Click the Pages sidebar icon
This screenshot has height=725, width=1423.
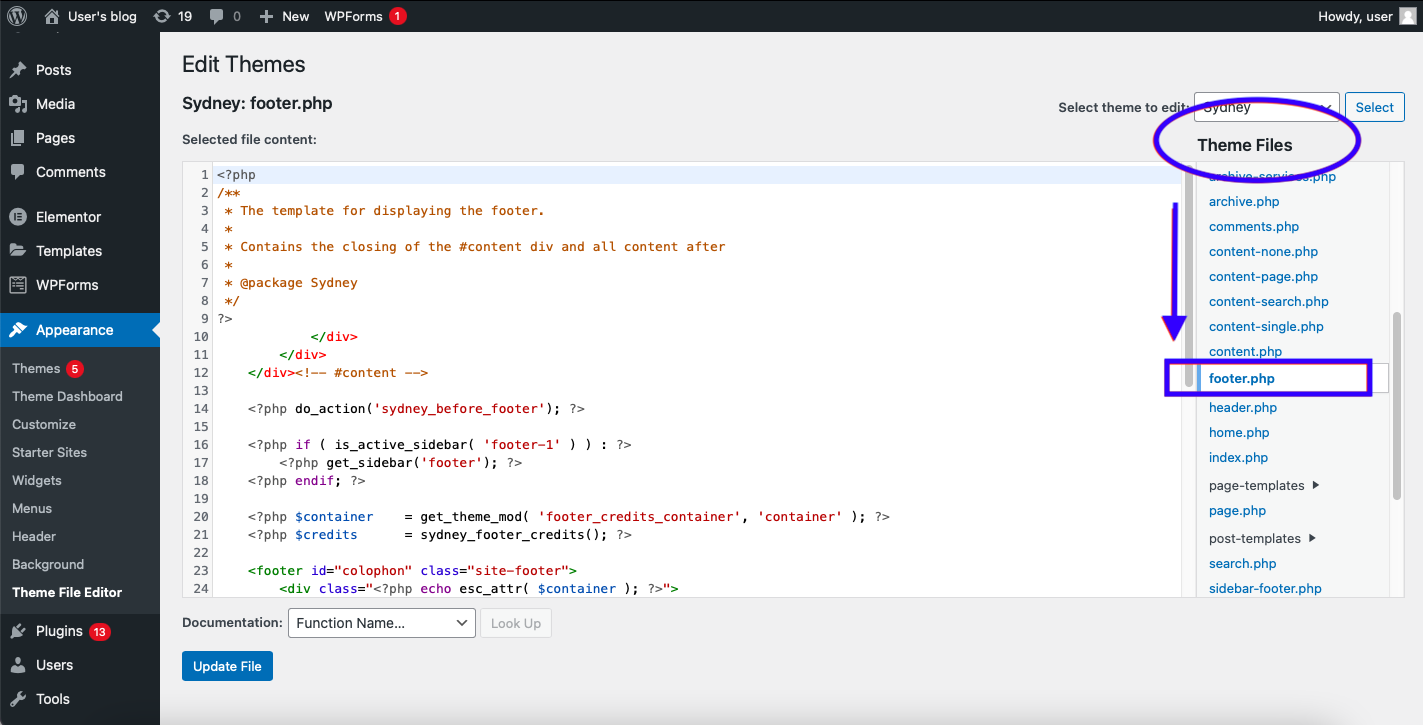[18, 138]
